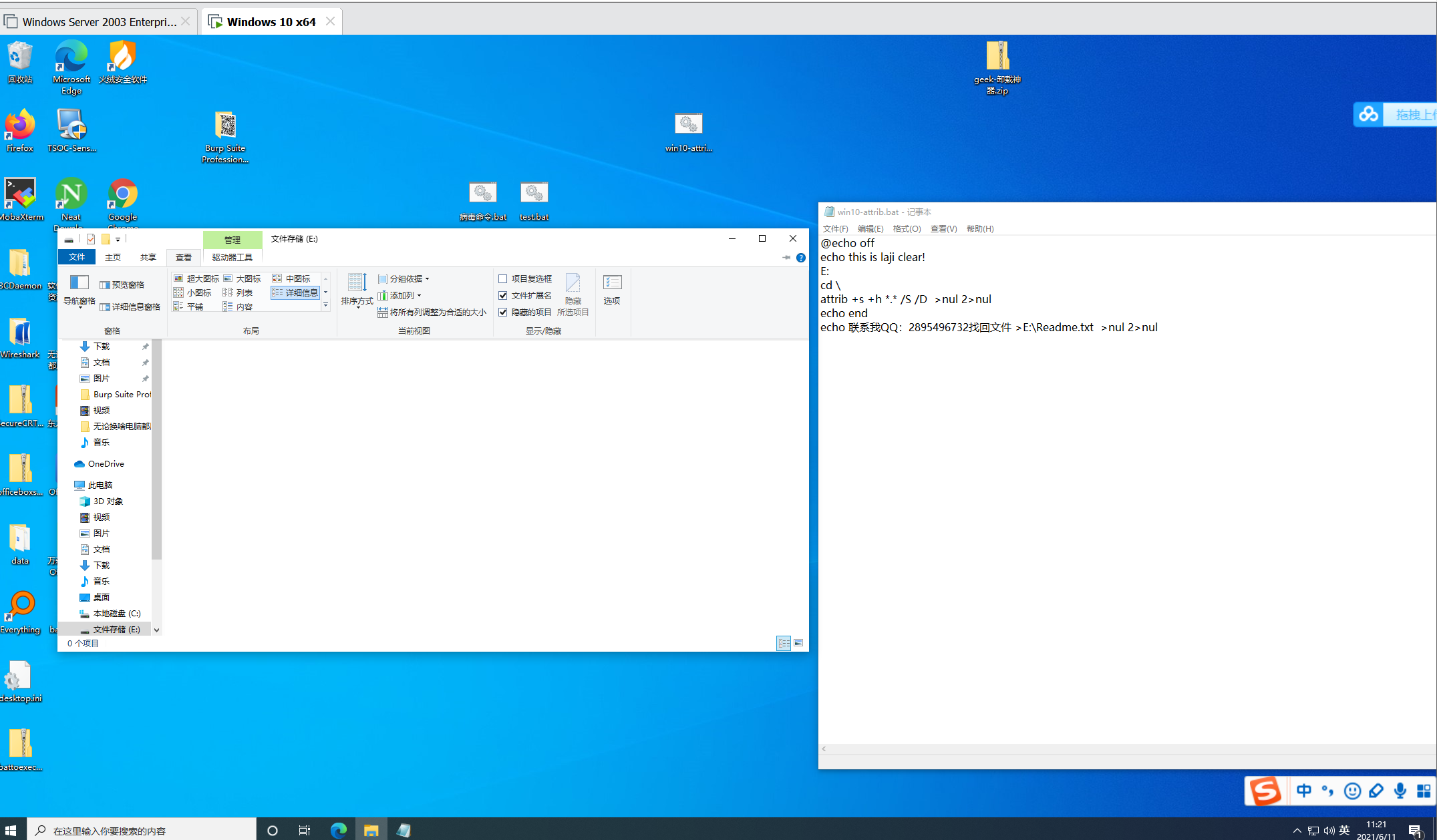Click hide selected items icon
This screenshot has width=1437, height=840.
tap(573, 283)
